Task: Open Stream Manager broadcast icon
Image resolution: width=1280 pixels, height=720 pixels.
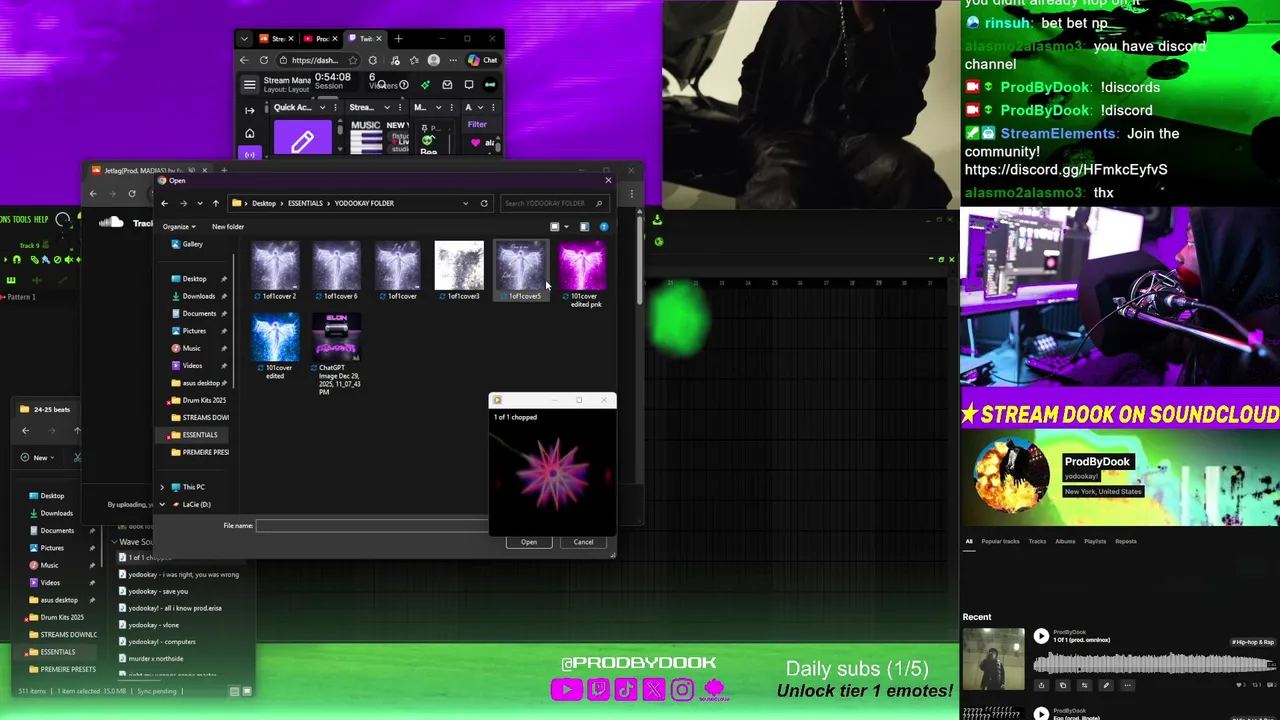Action: coord(249,154)
